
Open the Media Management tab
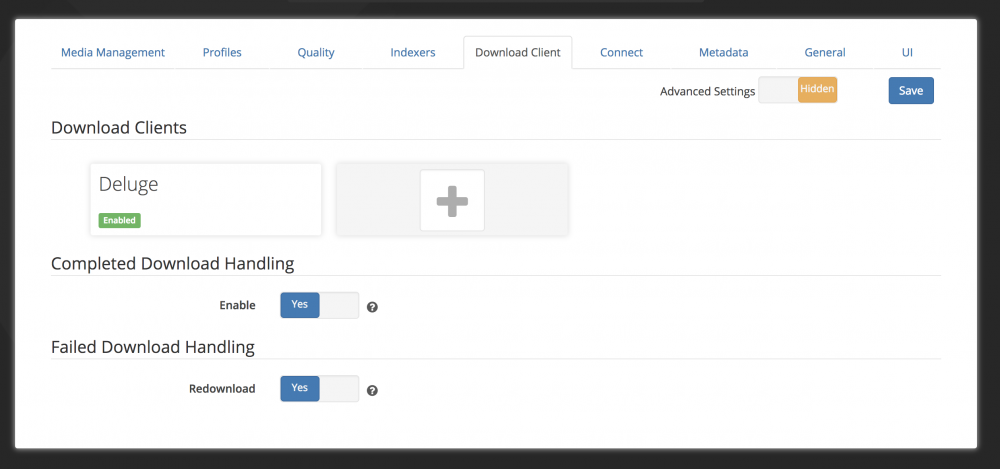(x=113, y=52)
